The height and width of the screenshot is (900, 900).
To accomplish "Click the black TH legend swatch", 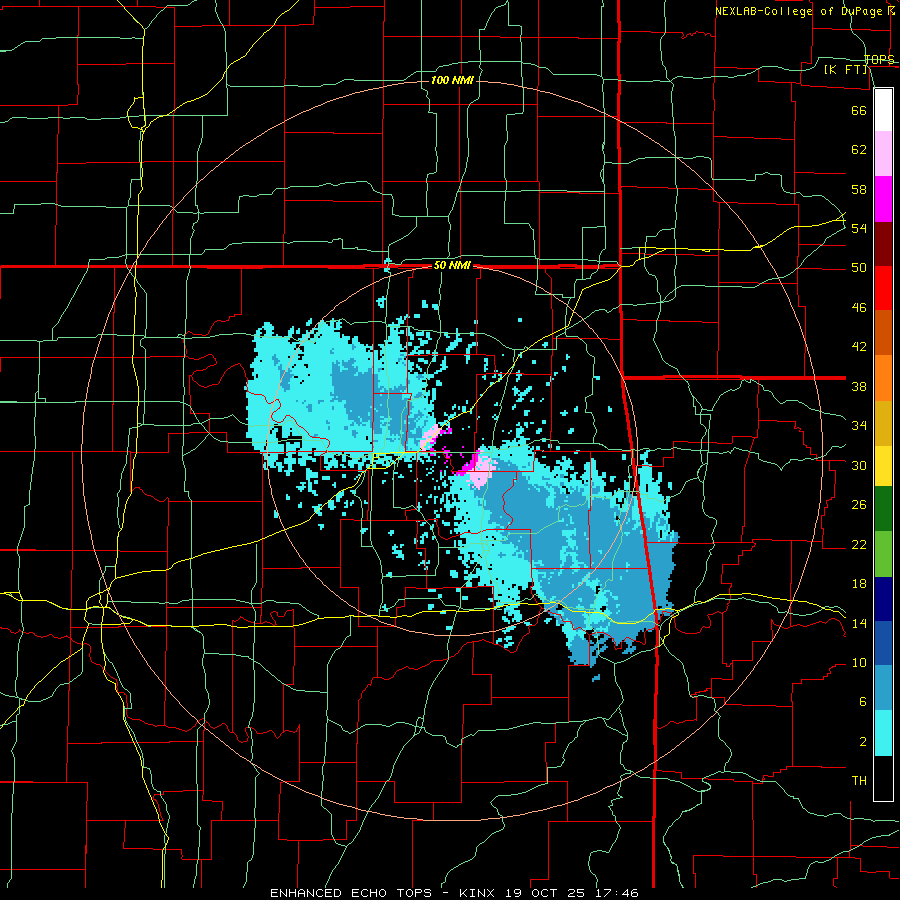I will point(883,778).
